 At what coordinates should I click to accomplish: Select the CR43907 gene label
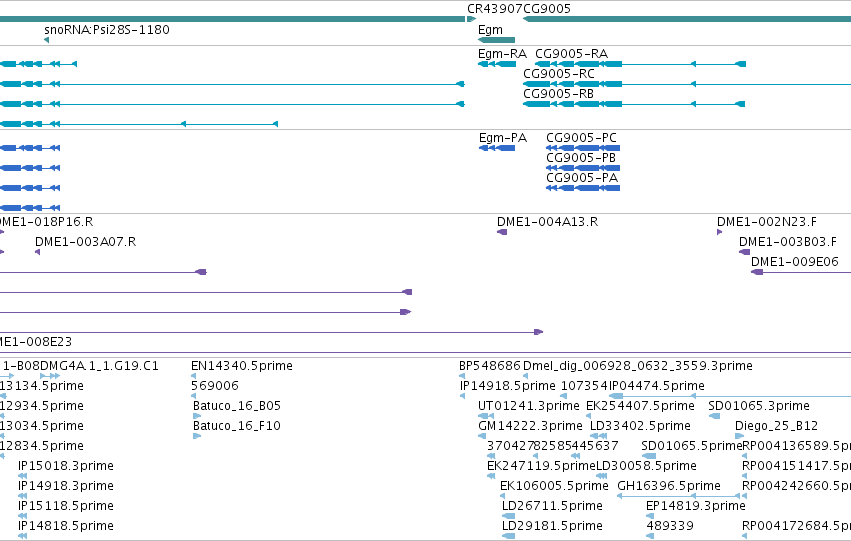[x=493, y=9]
